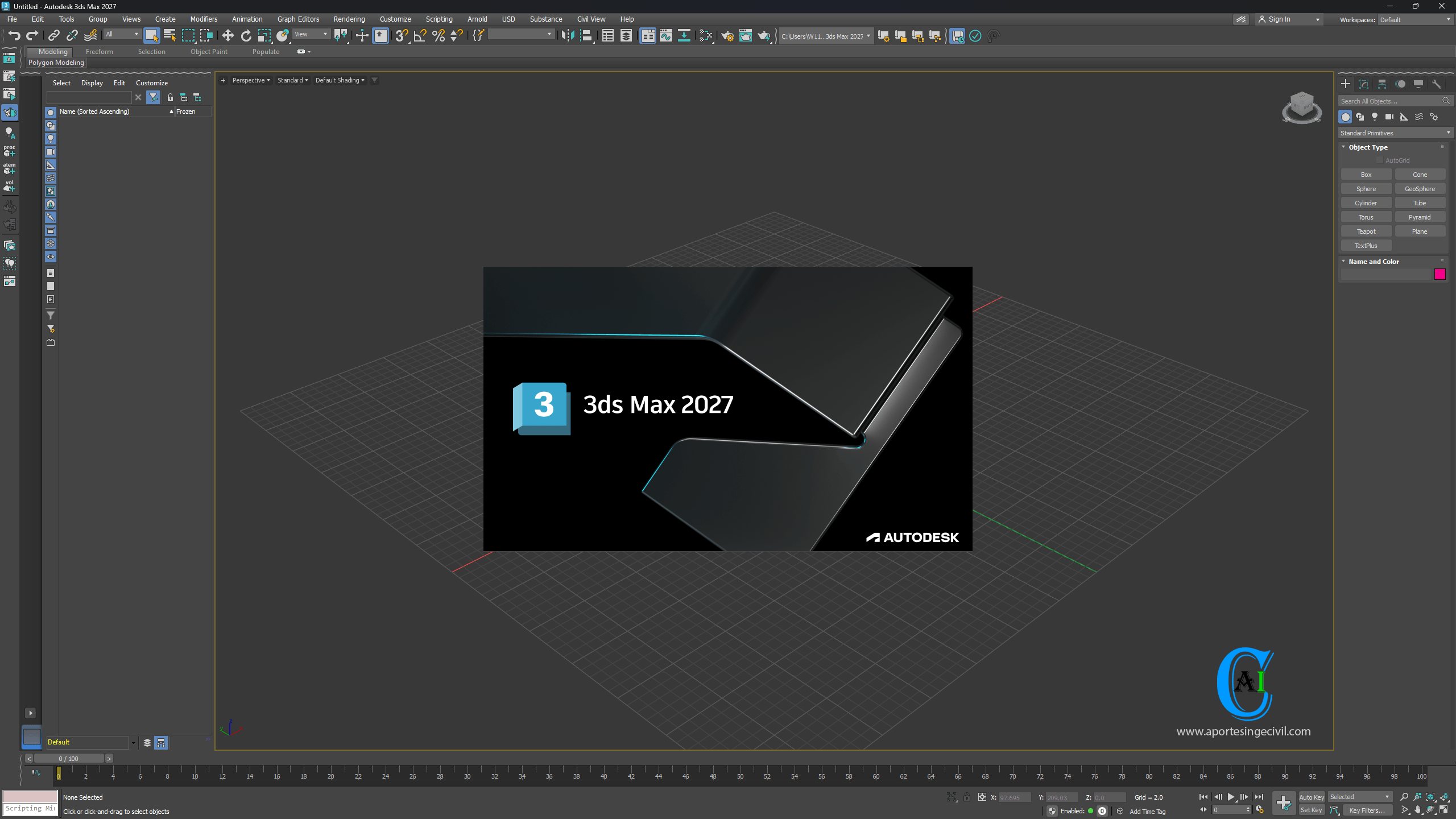Viewport: 1456px width, 819px height.
Task: Click the Teapot primitive button
Action: (x=1366, y=231)
